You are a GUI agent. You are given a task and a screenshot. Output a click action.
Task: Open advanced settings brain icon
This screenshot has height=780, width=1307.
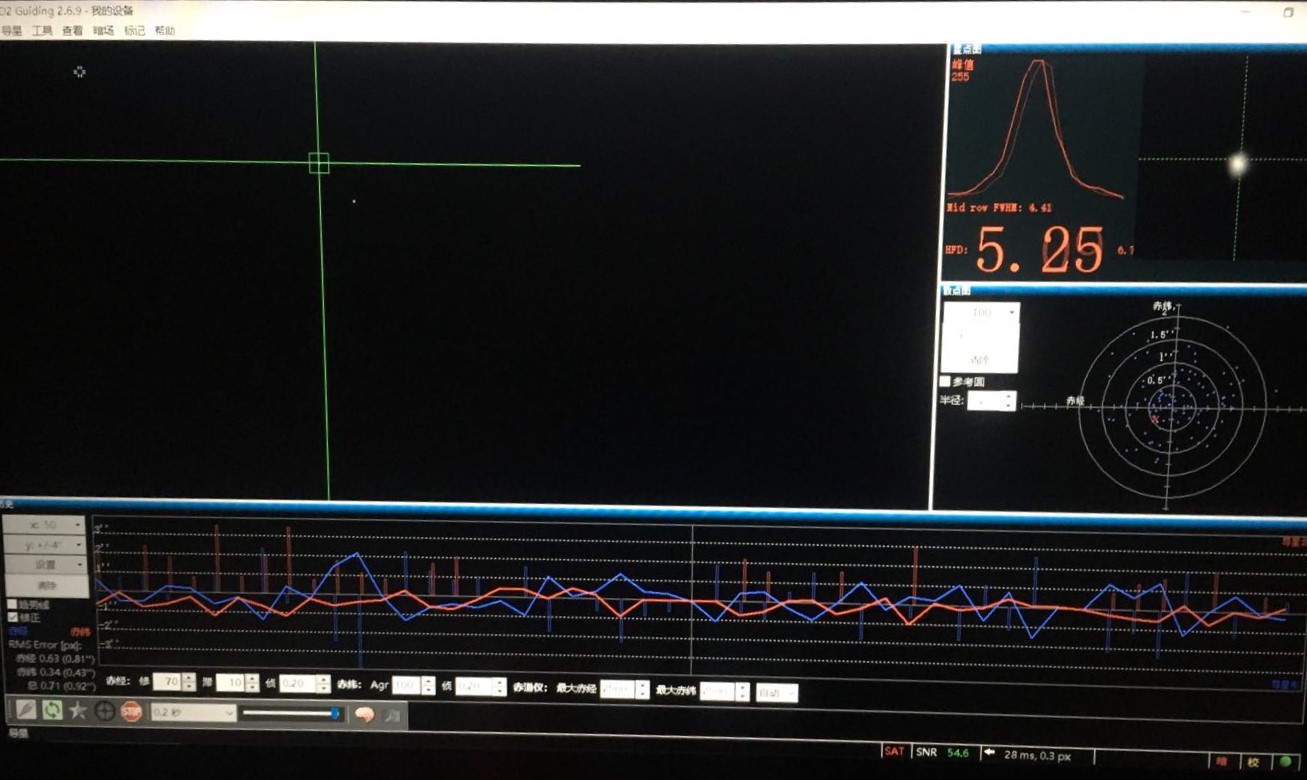pyautogui.click(x=364, y=714)
